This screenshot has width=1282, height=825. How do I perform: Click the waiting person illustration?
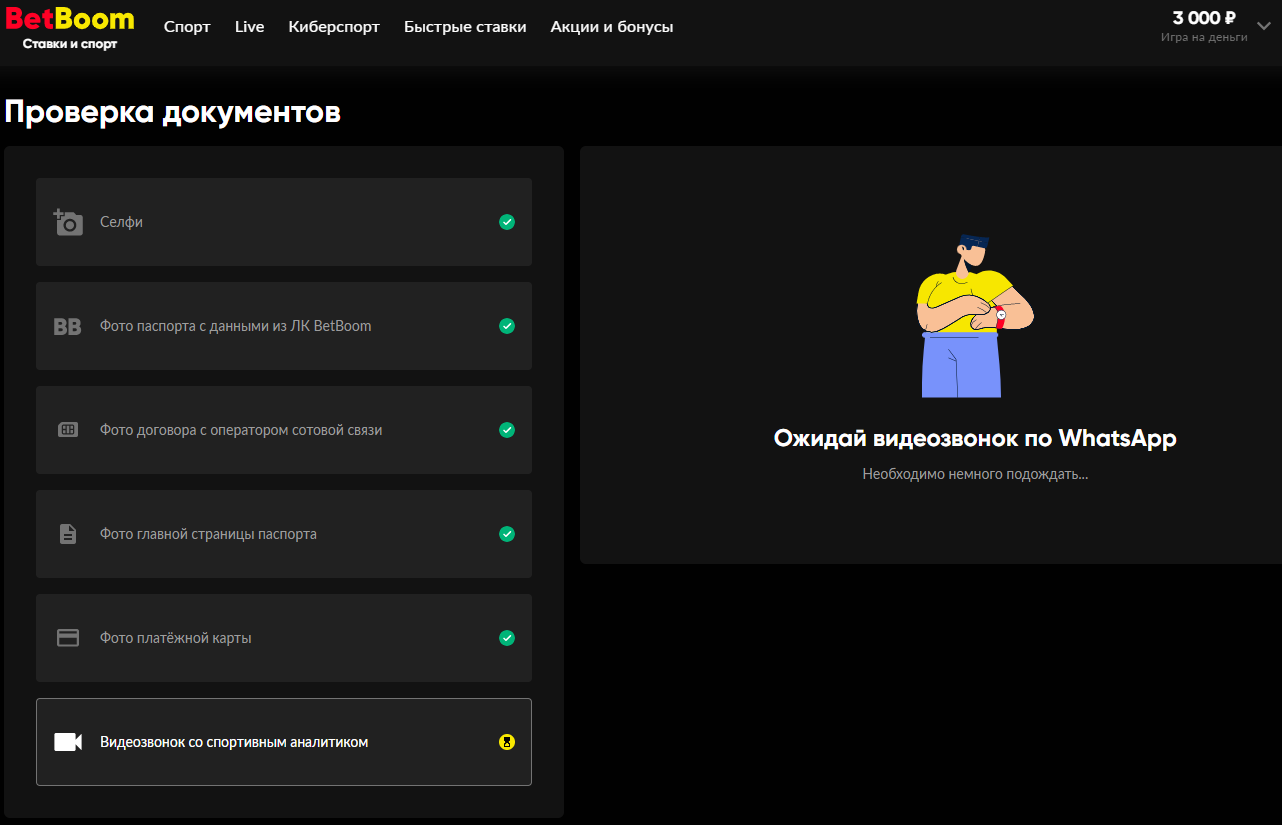click(x=970, y=315)
